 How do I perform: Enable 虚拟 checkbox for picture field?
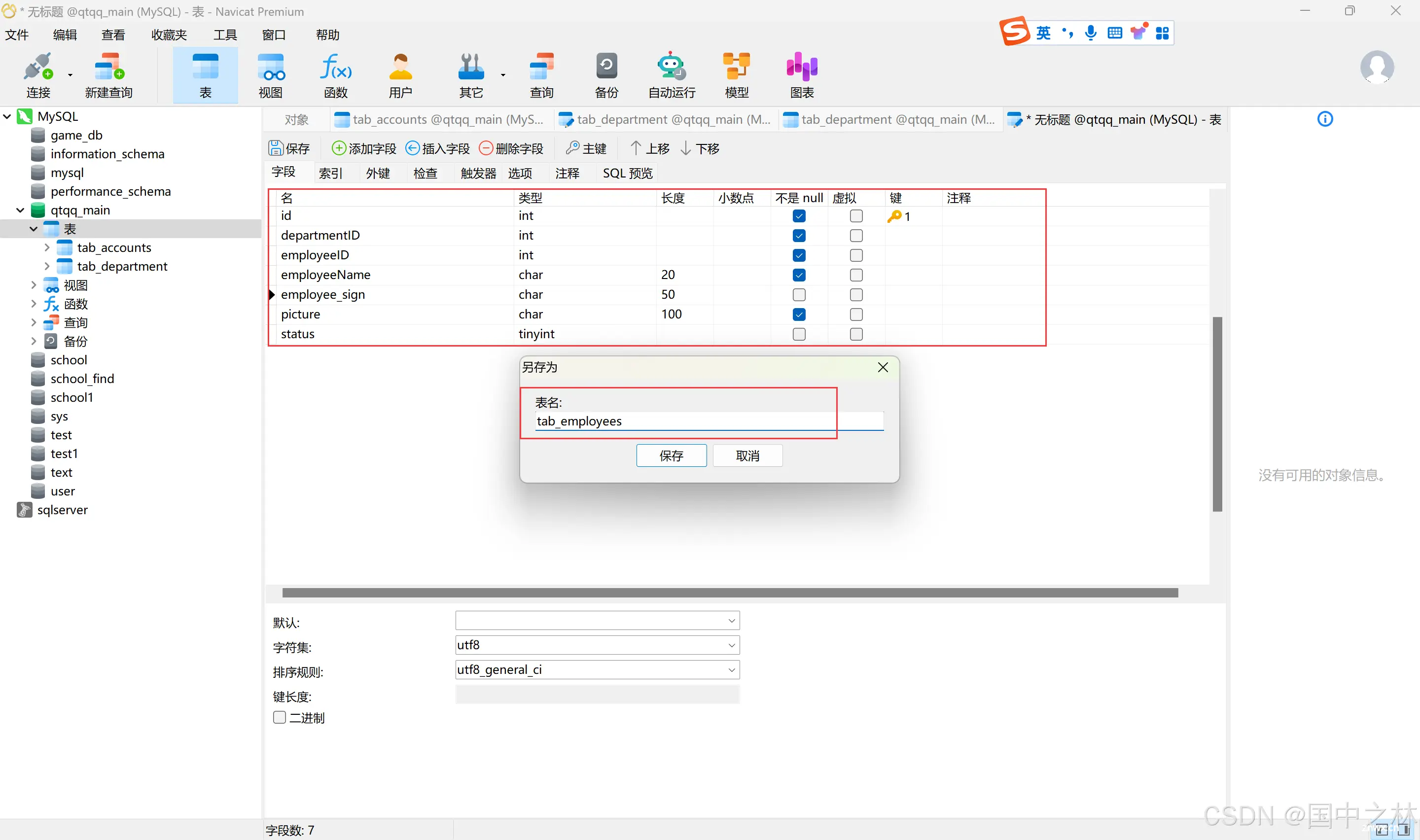coord(856,314)
